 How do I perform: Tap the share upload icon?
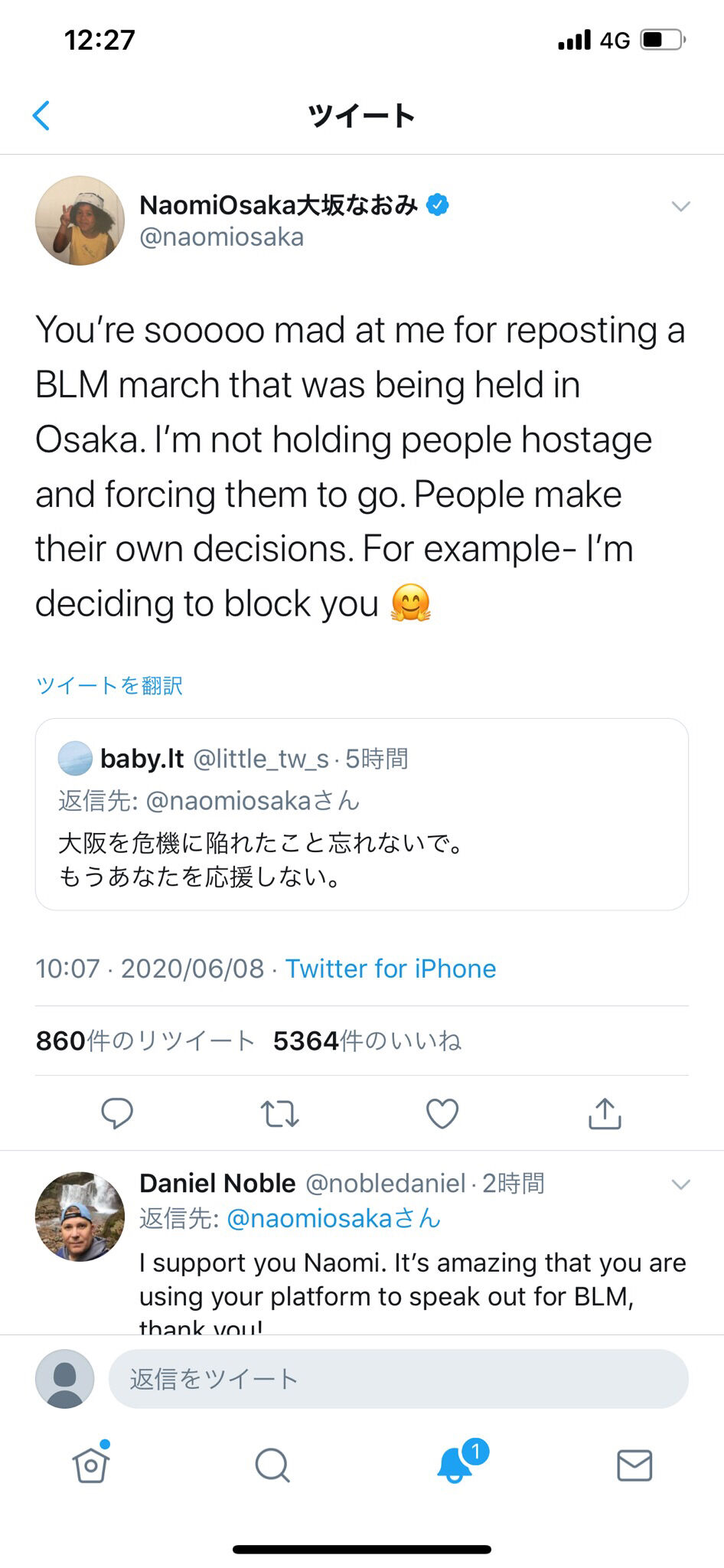tap(605, 1113)
